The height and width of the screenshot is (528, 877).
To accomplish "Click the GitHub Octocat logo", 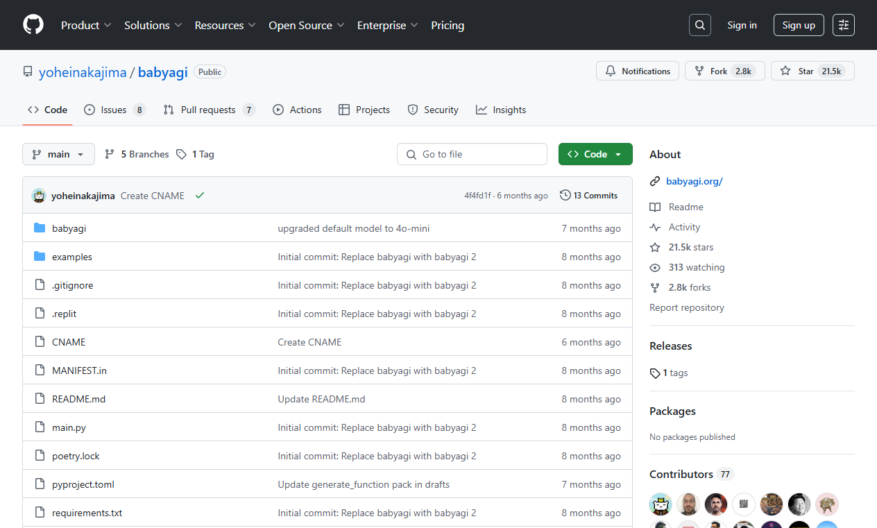I will [33, 25].
